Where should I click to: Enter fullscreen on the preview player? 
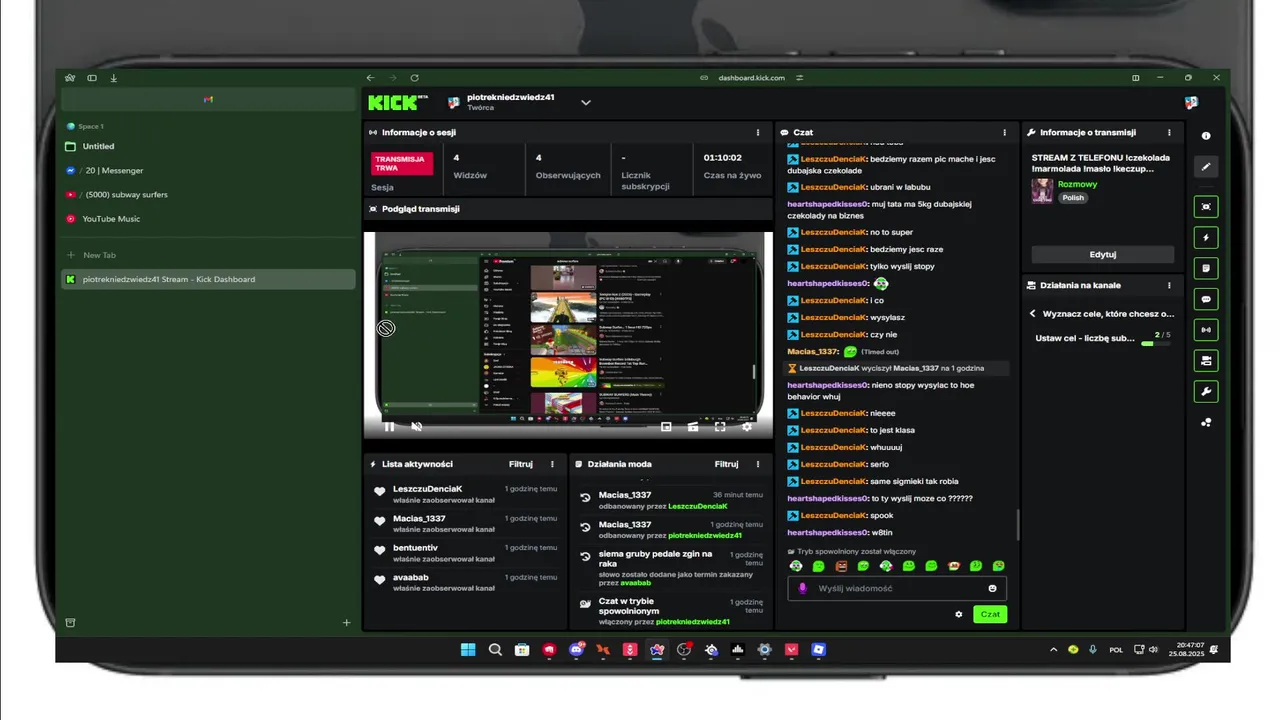pos(720,426)
